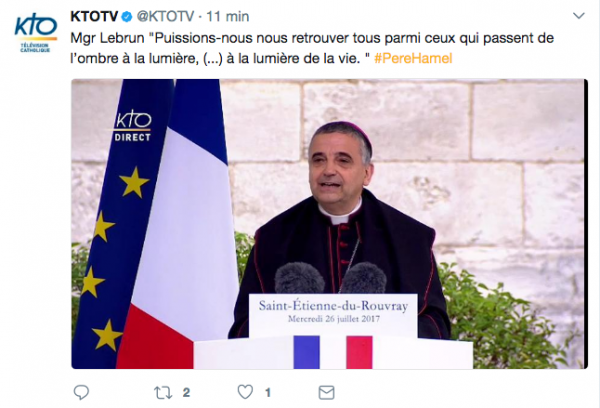Viewport: 600px width, 408px height.
Task: Reply to the tweet using the speech bubble icon
Action: click(x=81, y=392)
